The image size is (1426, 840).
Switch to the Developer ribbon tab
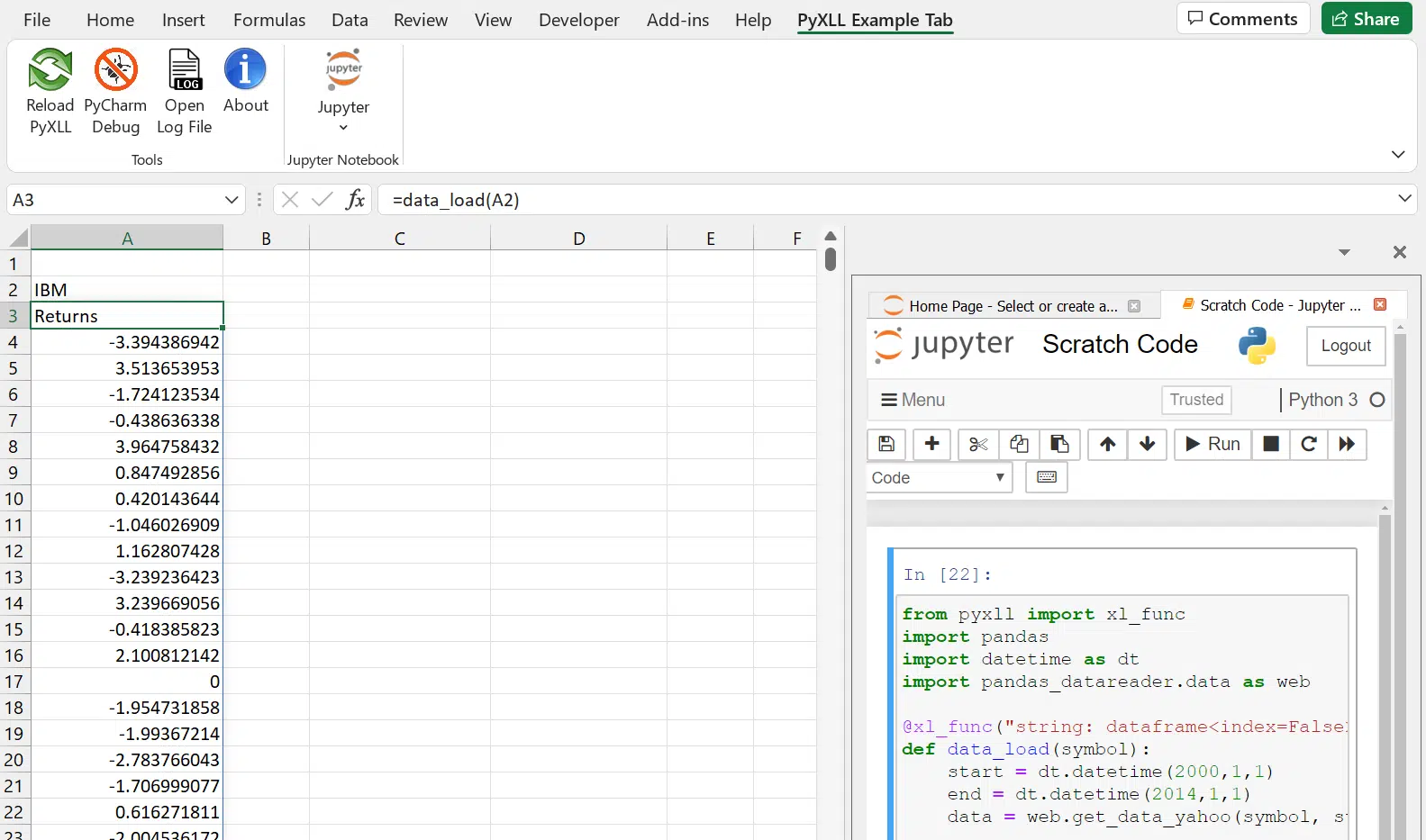[579, 20]
